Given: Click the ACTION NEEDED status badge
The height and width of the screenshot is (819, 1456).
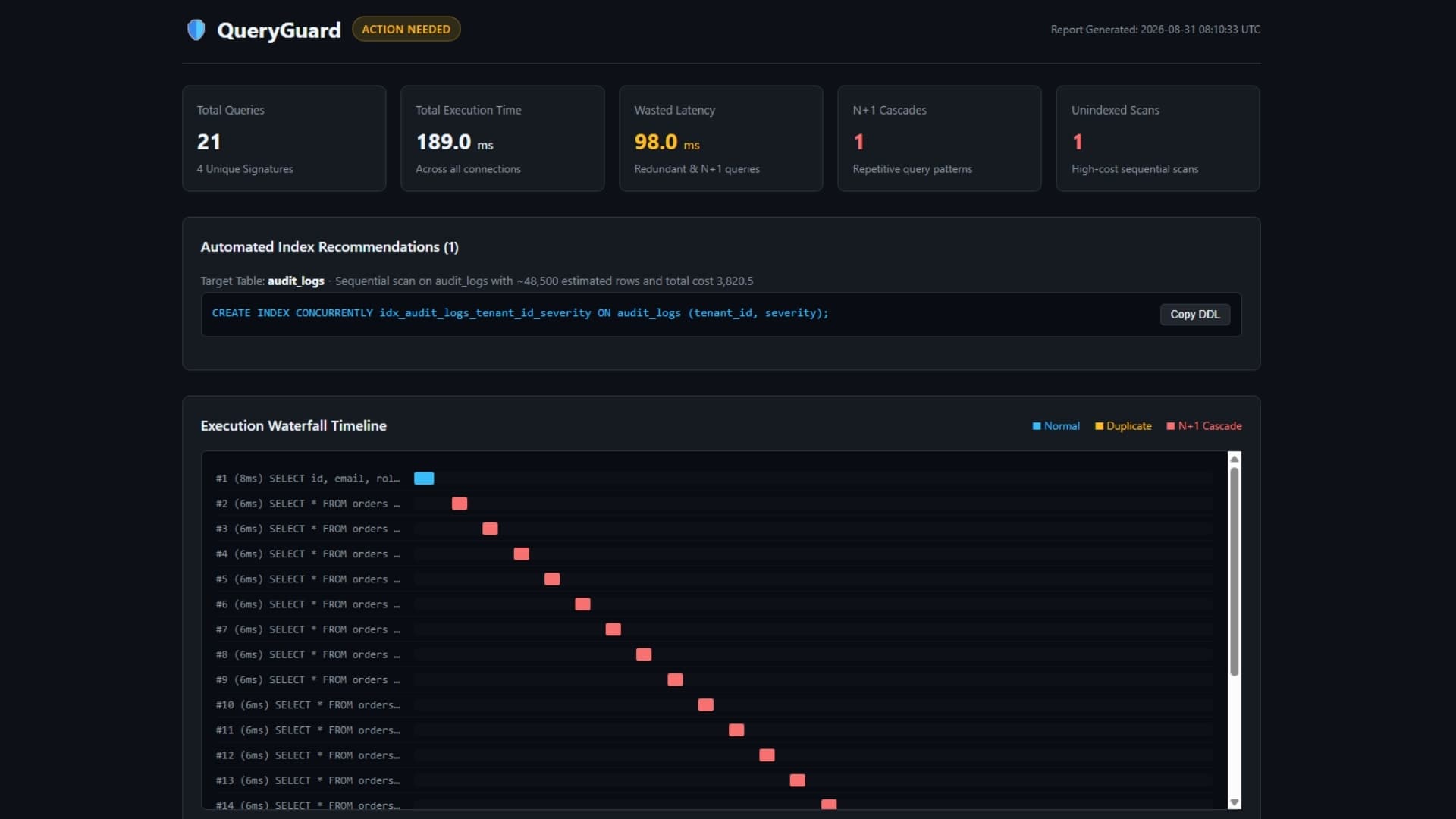Looking at the screenshot, I should point(406,29).
